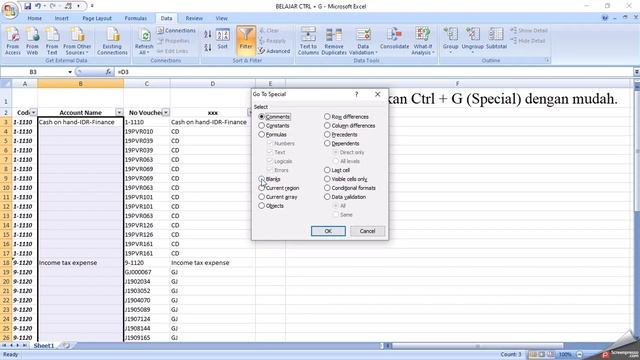Open the View ribbon tab
Viewport: 640px width, 360px height.
pos(222,18)
